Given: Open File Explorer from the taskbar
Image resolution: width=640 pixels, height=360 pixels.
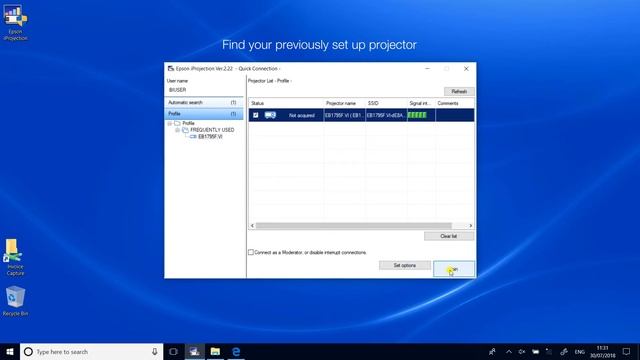Looking at the screenshot, I should click(215, 351).
